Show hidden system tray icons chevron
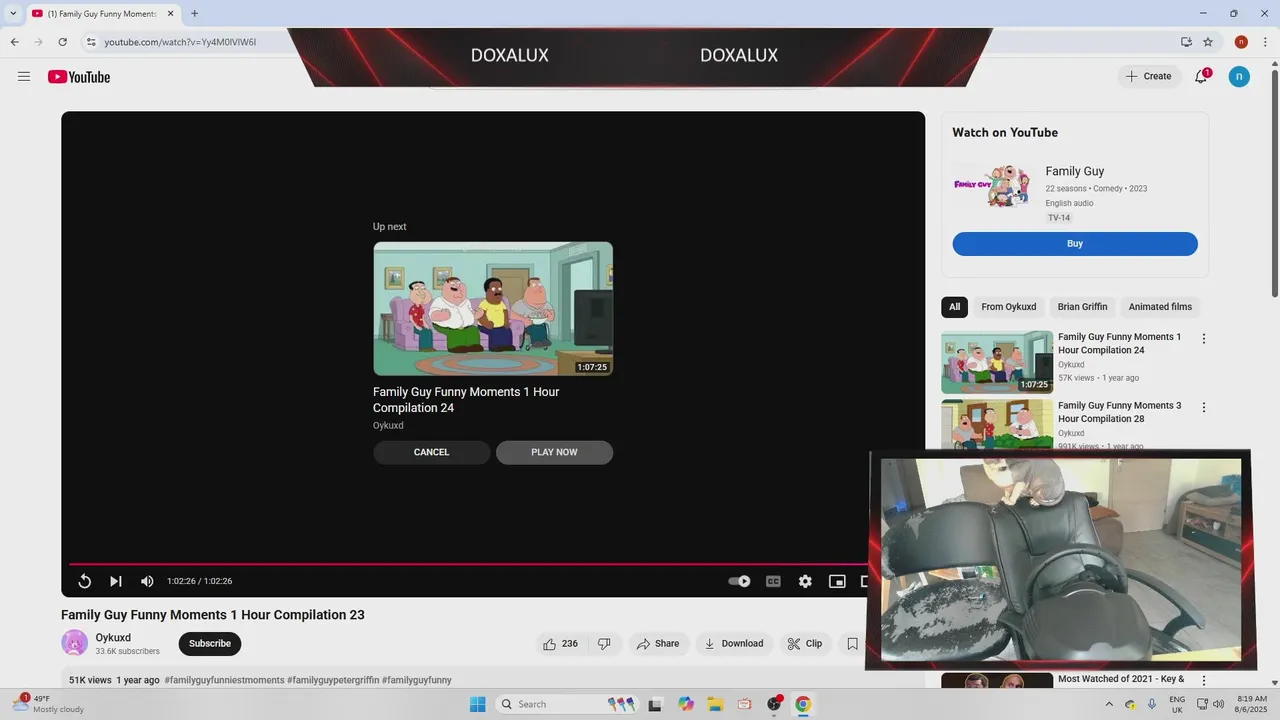Screen dimensions: 1280x720 pyautogui.click(x=1107, y=704)
